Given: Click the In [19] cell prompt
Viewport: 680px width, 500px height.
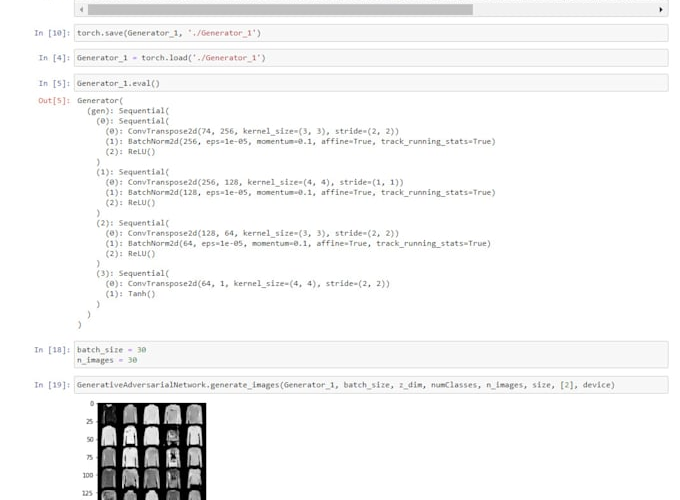Looking at the screenshot, I should (x=52, y=385).
